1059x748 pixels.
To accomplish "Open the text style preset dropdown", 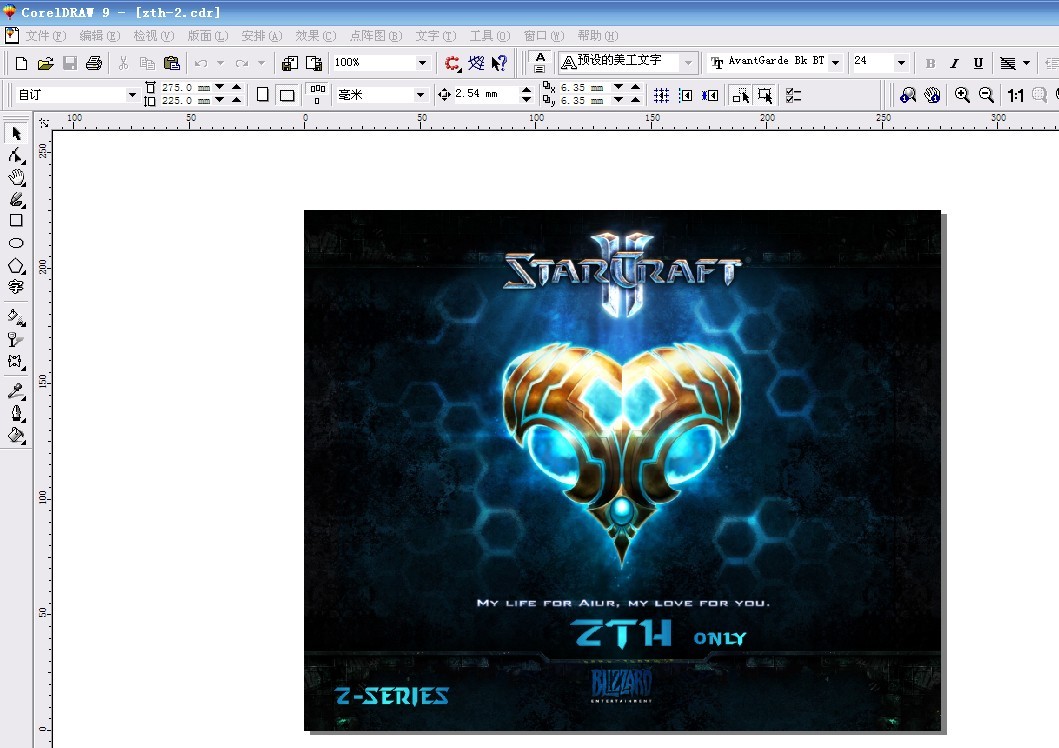I will click(688, 62).
